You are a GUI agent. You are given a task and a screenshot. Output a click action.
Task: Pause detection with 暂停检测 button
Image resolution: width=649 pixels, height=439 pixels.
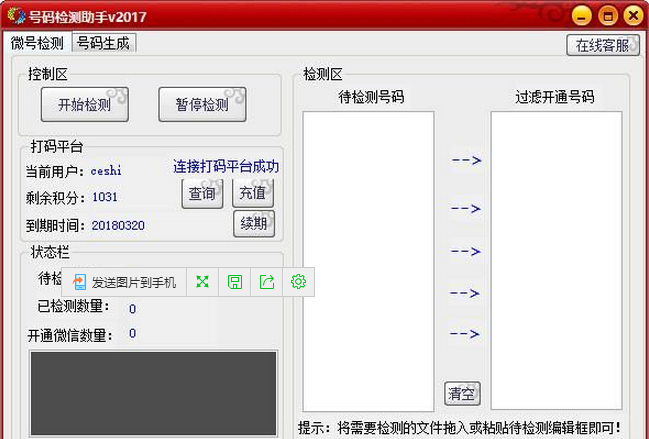(x=202, y=104)
